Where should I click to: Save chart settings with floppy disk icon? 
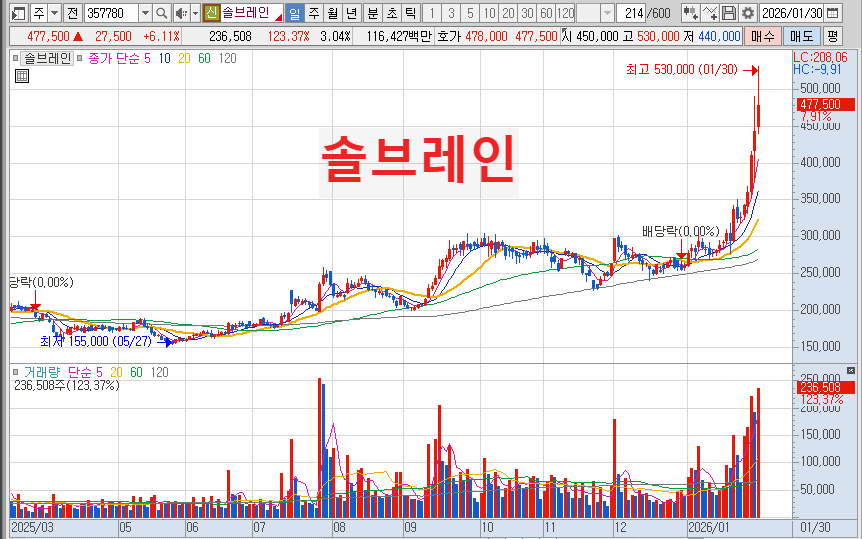(728, 13)
